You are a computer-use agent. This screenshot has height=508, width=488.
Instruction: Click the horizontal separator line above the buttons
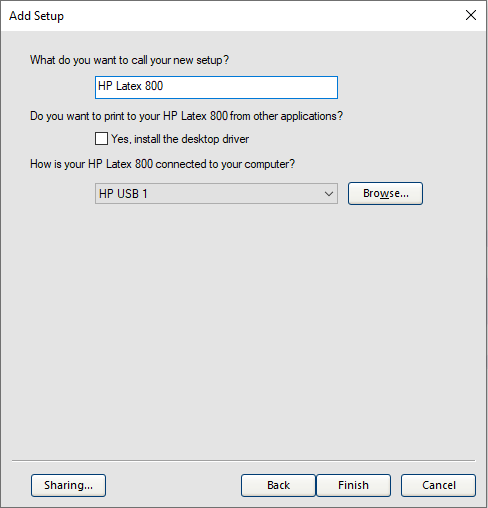click(243, 461)
